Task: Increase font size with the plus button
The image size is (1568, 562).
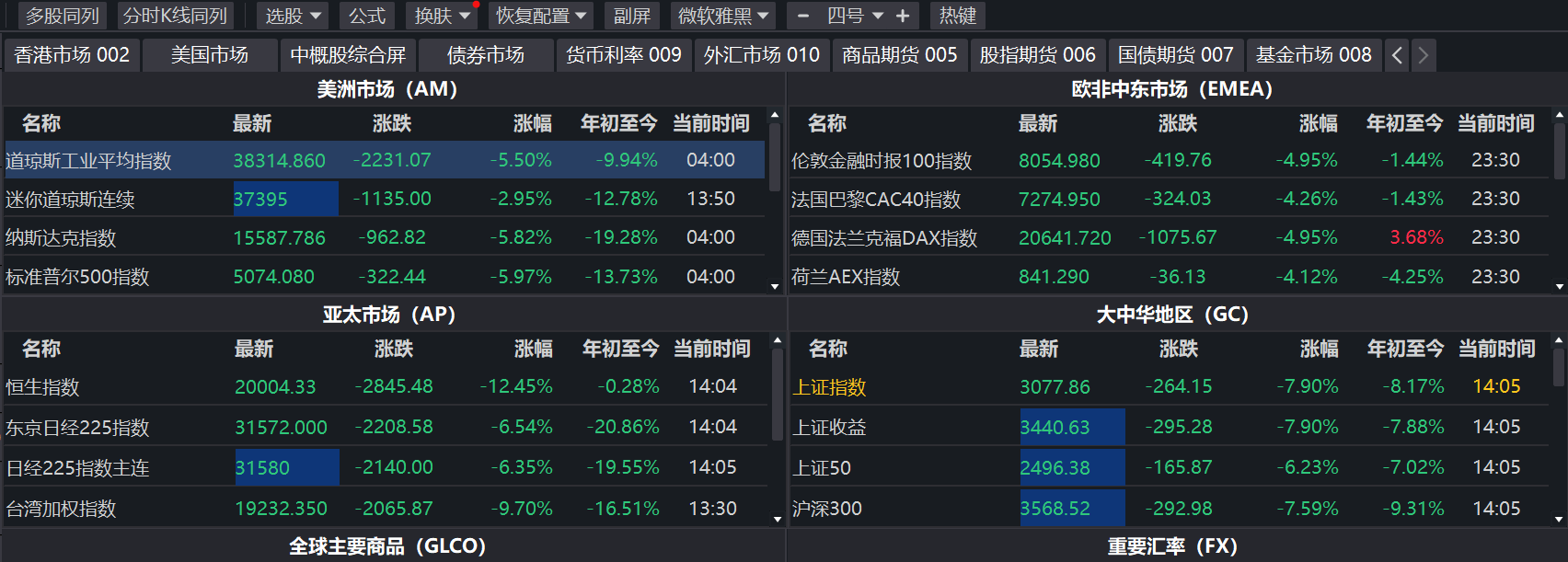Action: pos(903,16)
